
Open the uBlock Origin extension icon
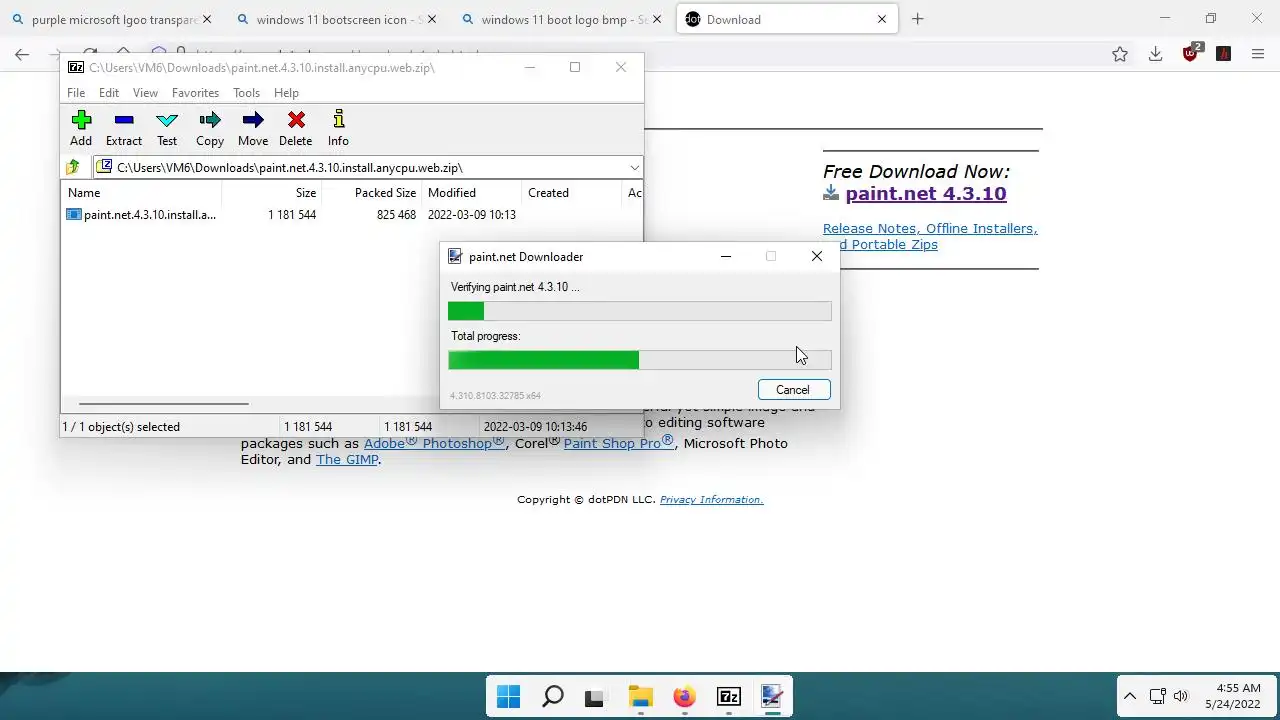pos(1191,53)
